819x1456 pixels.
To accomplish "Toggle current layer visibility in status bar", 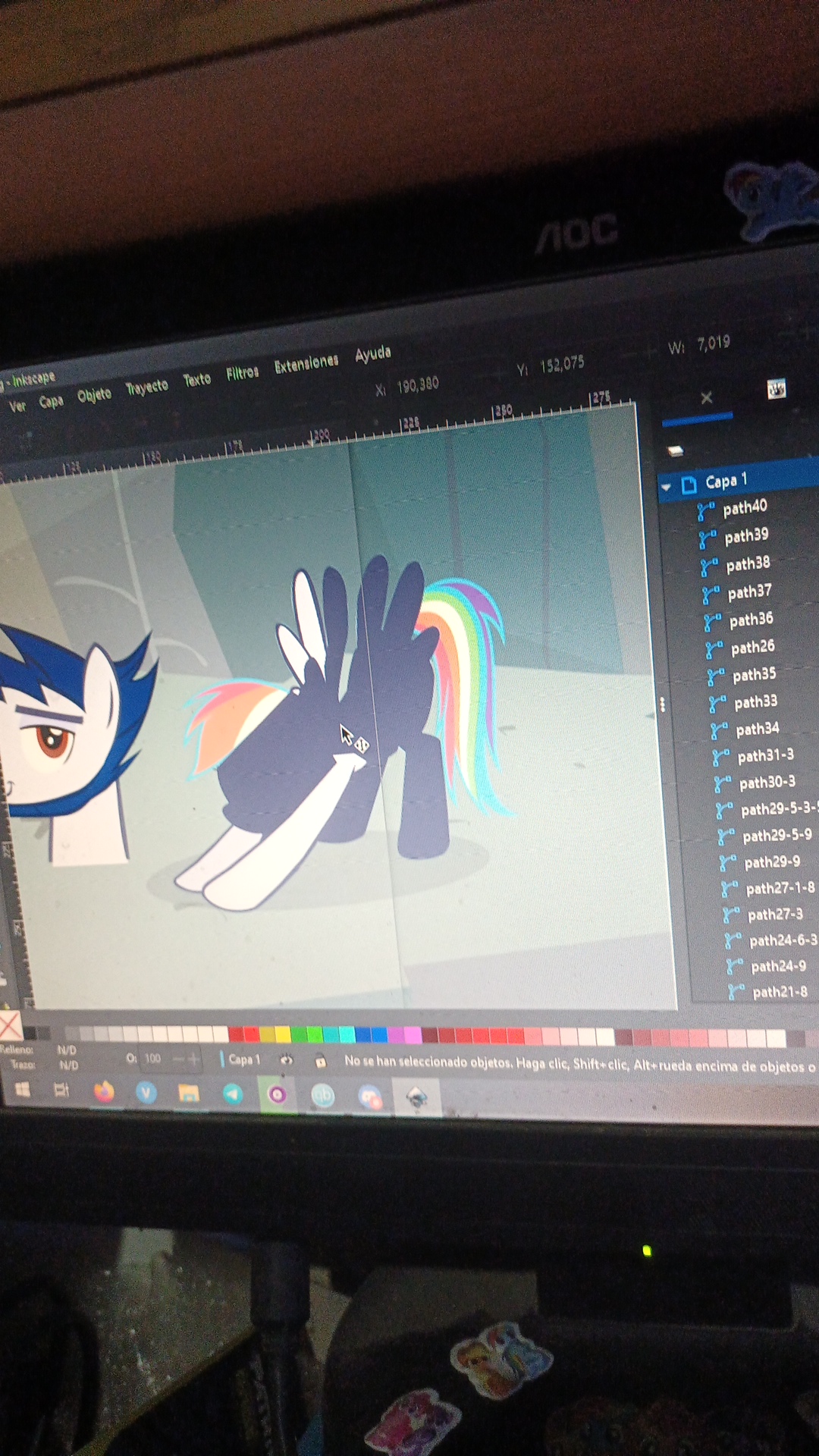I will coord(287,1060).
